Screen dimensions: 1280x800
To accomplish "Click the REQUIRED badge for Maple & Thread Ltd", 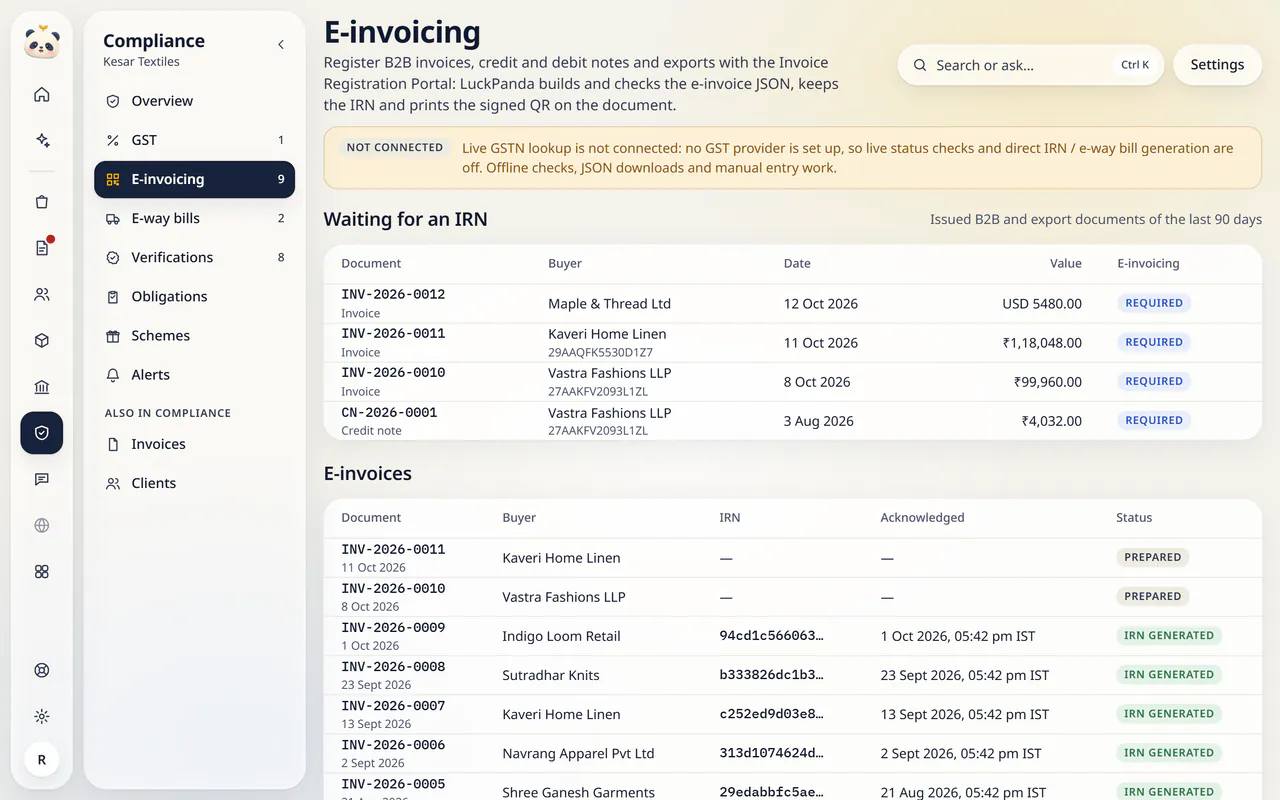I will click(1154, 303).
